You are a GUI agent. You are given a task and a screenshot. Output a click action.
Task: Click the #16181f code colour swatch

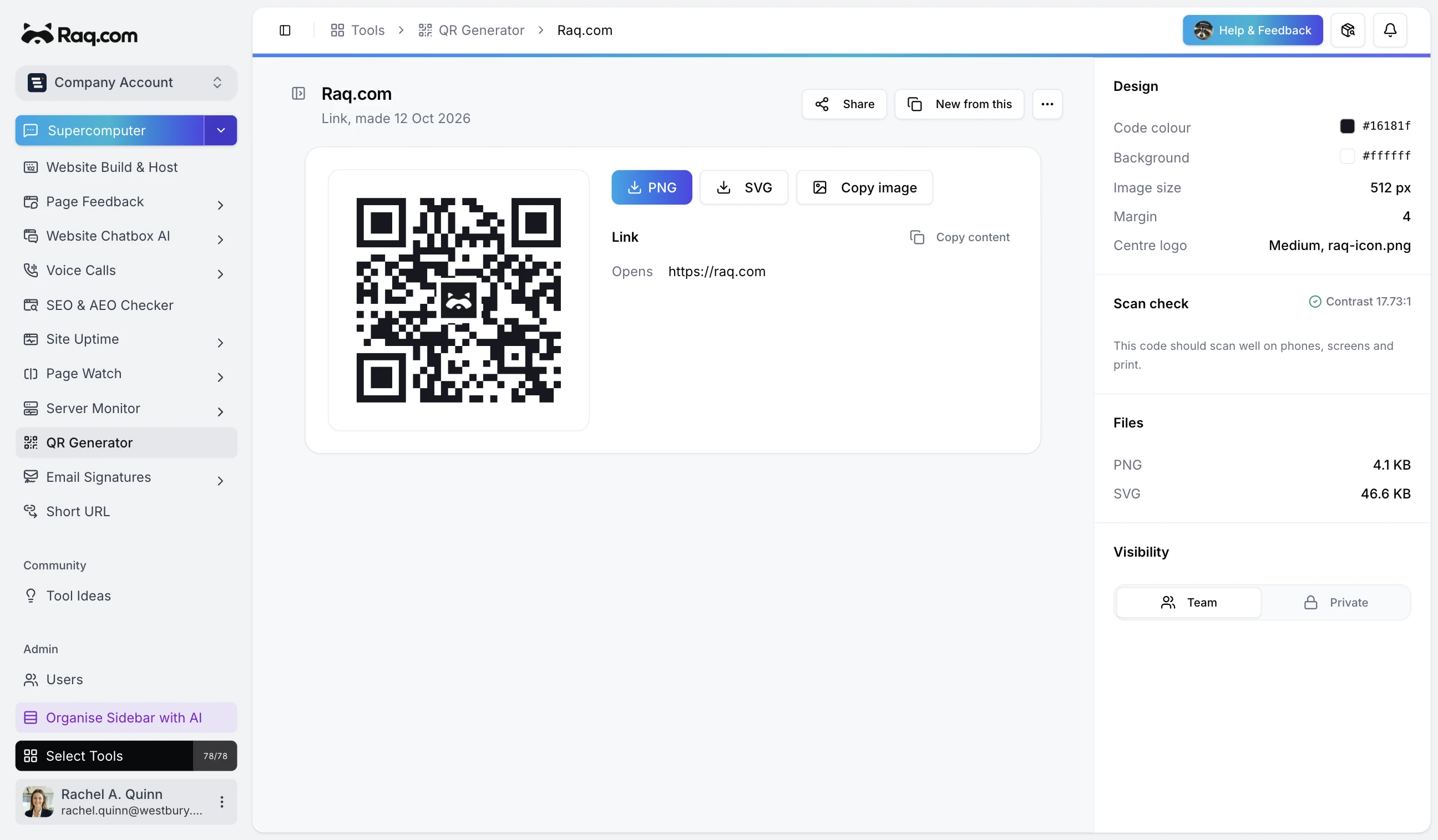coord(1347,126)
